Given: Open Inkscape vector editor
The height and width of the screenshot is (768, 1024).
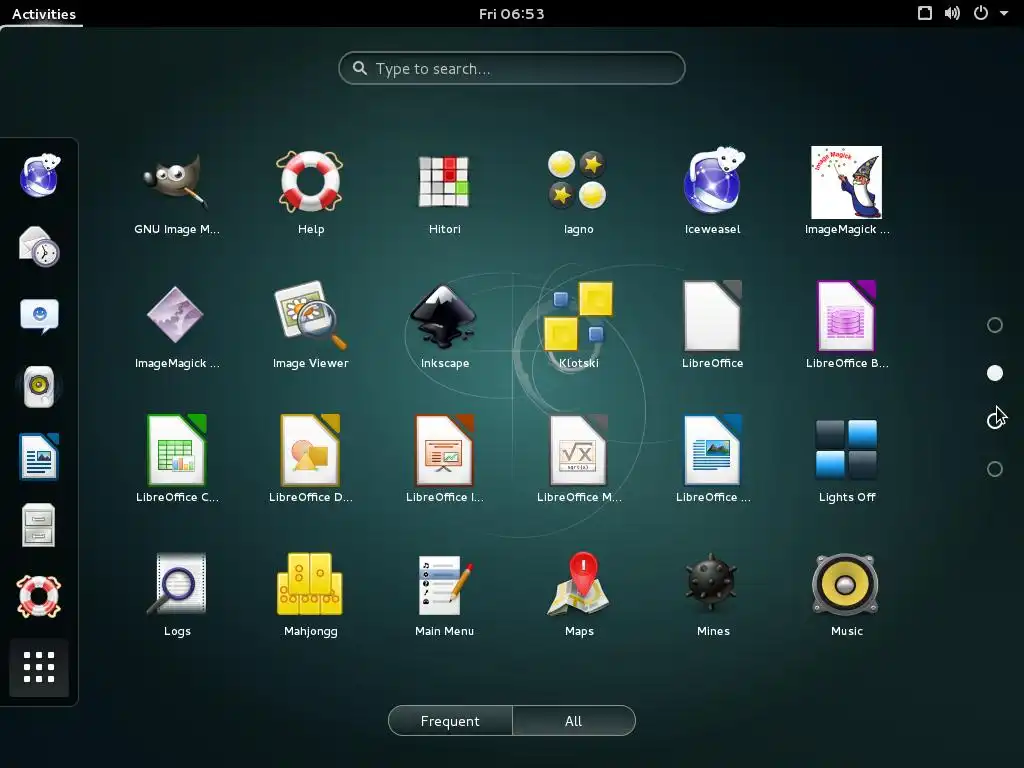Looking at the screenshot, I should click(x=444, y=327).
